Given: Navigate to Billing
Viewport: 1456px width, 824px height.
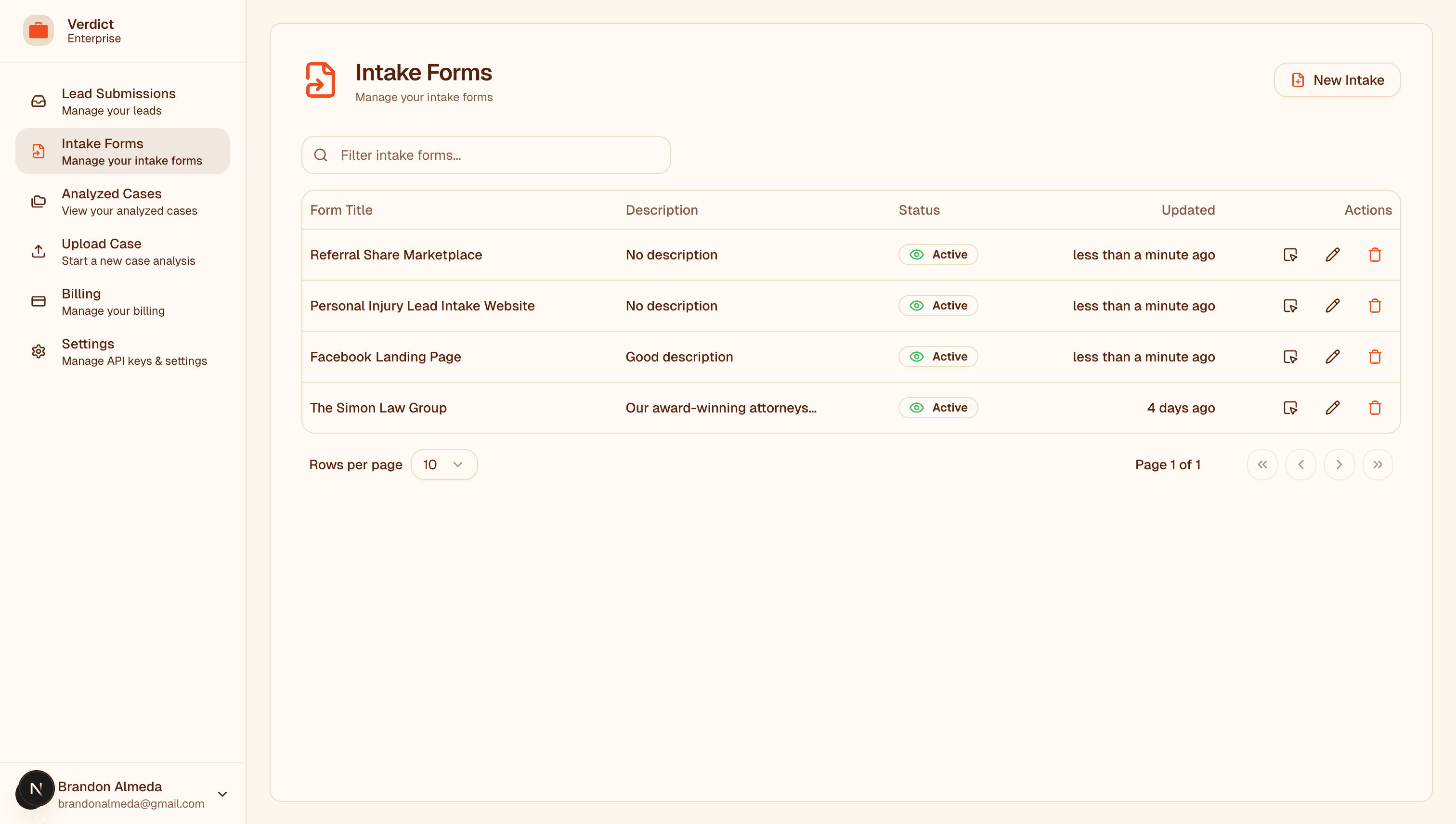Looking at the screenshot, I should click(x=123, y=302).
